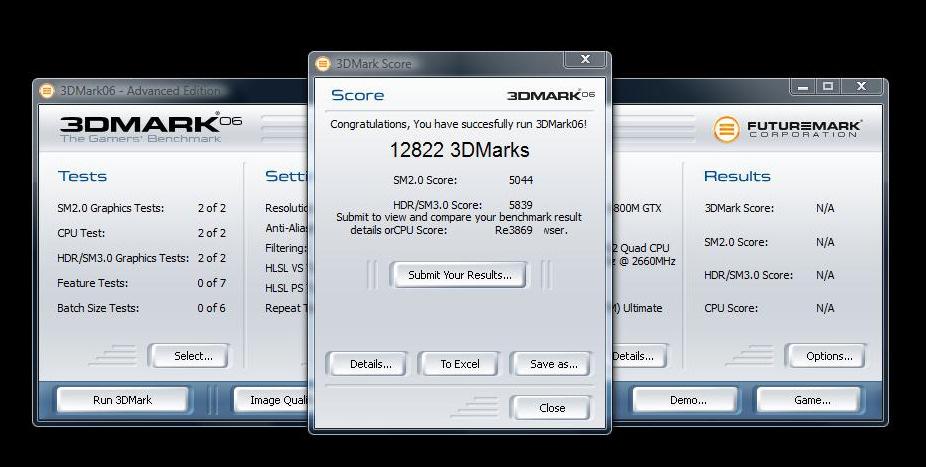Image resolution: width=926 pixels, height=467 pixels.
Task: Click the Ultimate OS text
Action: click(637, 308)
